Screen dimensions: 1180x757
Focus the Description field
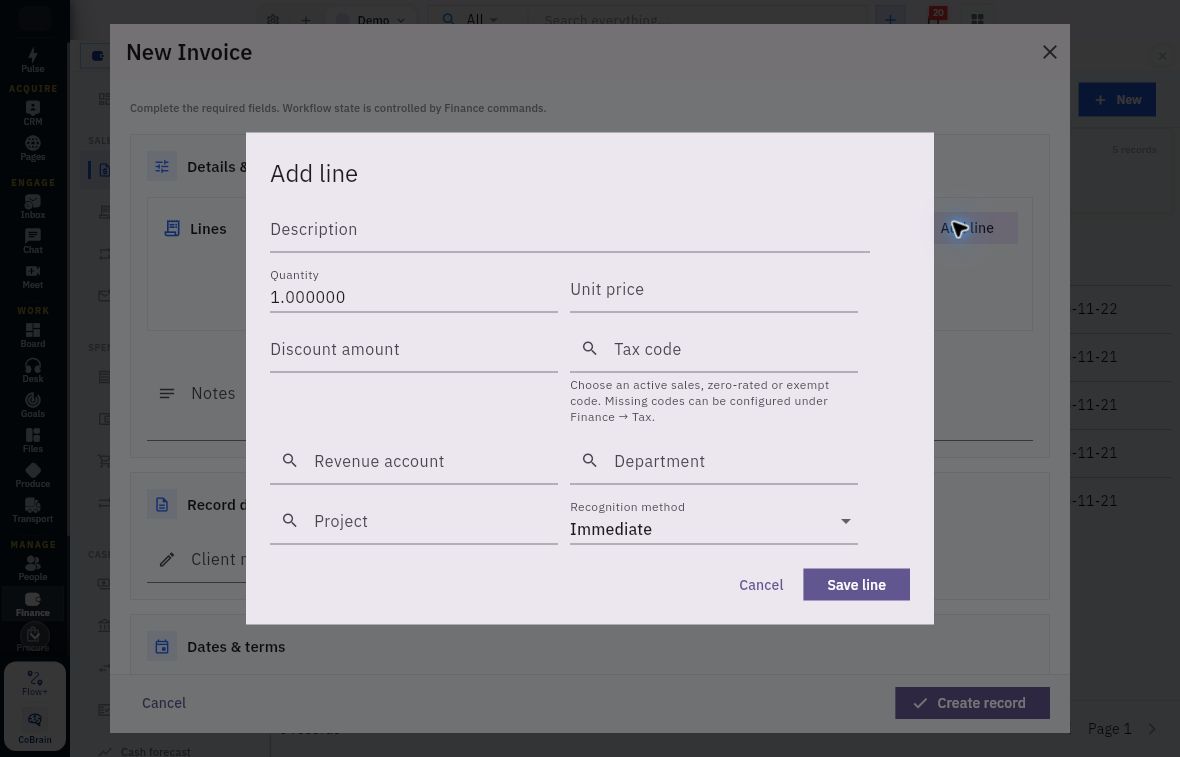tap(570, 230)
